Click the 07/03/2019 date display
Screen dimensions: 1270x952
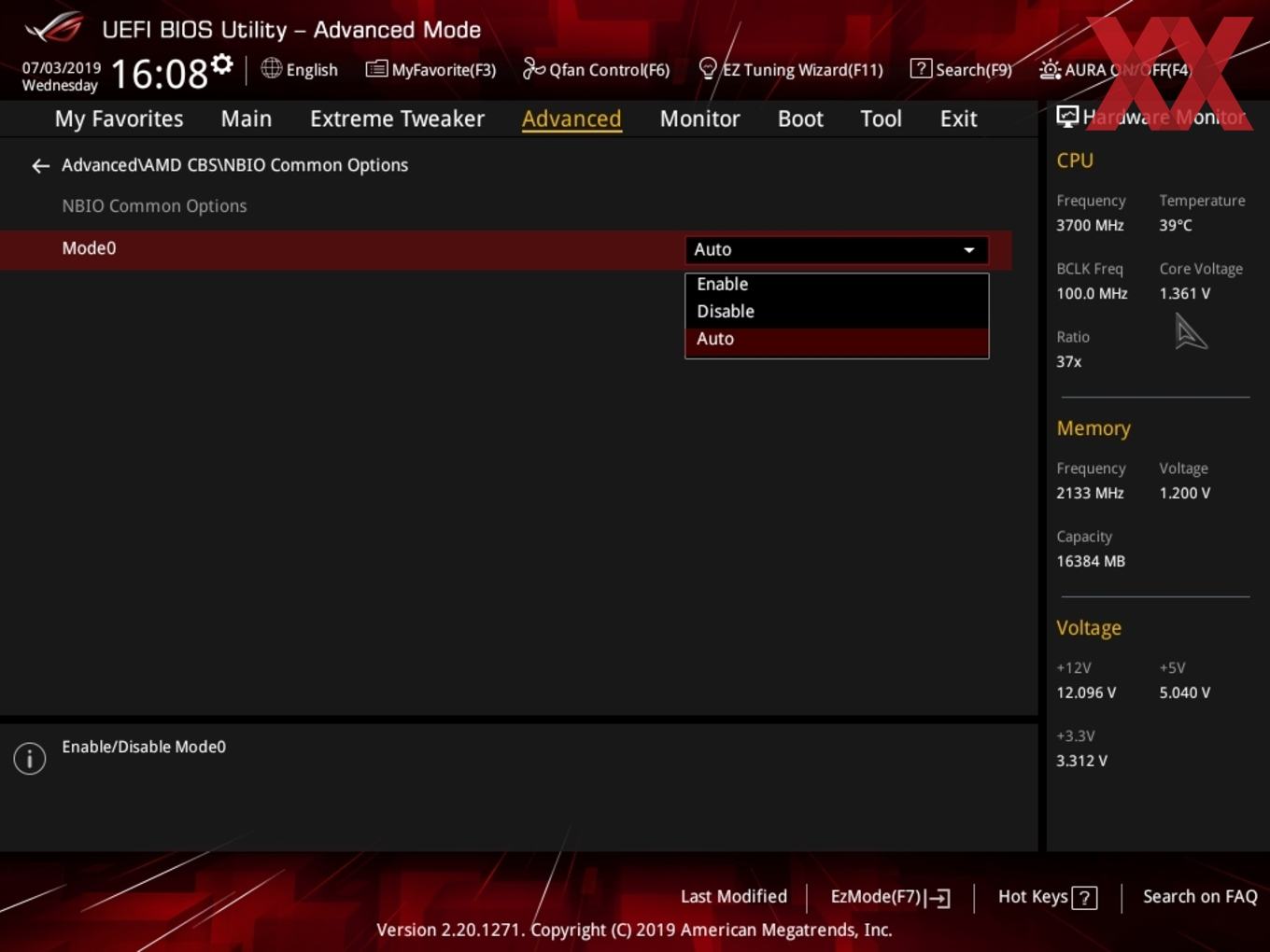[62, 67]
